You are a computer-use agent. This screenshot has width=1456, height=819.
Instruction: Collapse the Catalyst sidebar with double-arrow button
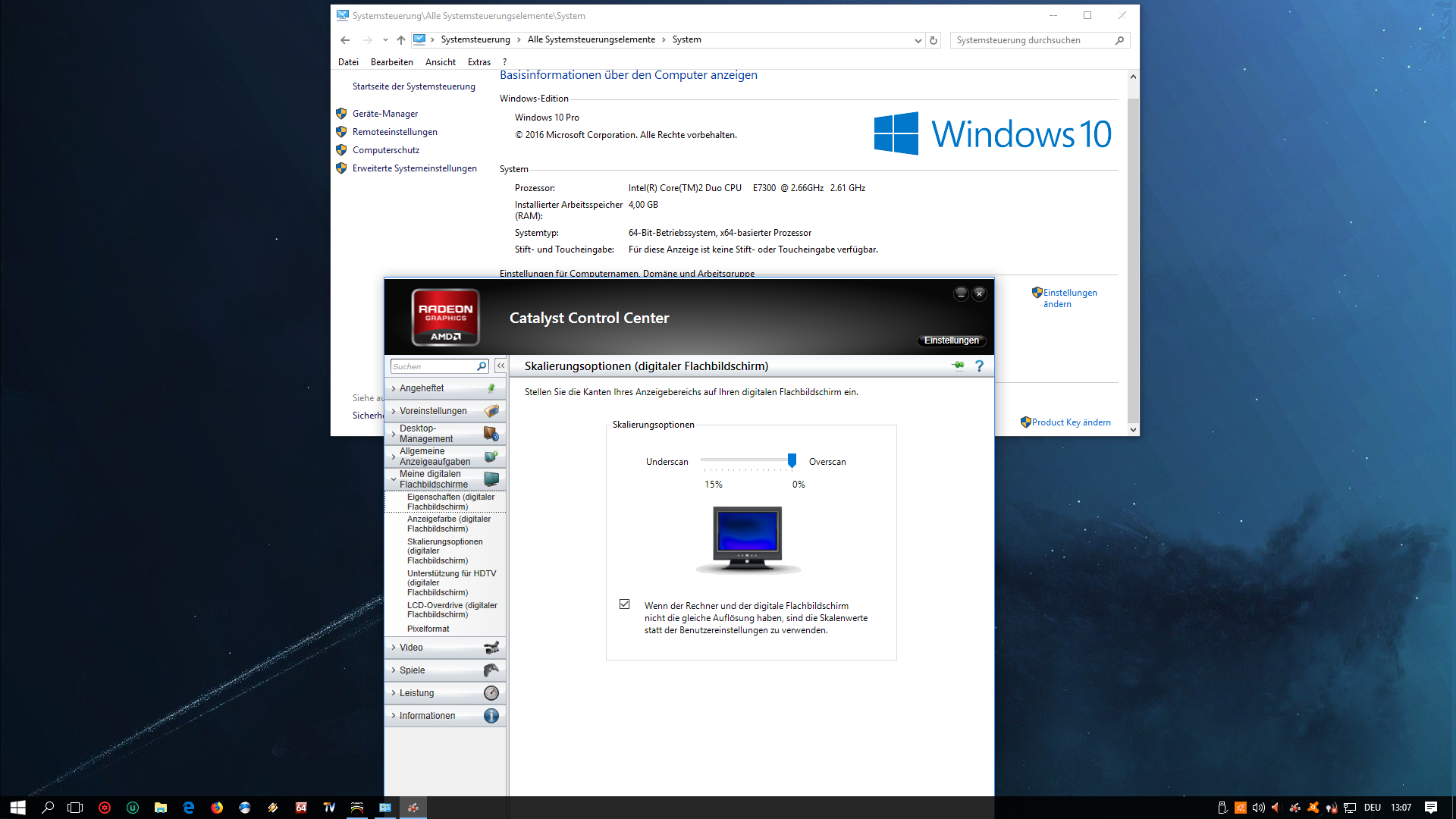(500, 366)
